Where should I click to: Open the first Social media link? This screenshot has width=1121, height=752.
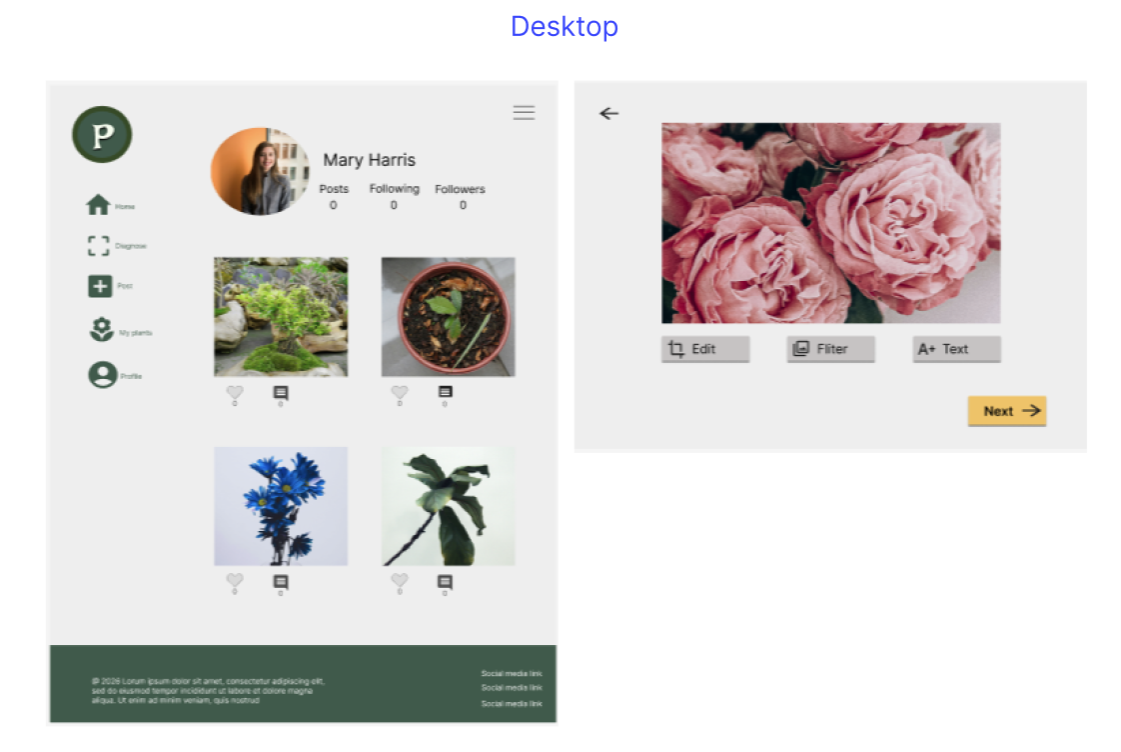point(510,673)
